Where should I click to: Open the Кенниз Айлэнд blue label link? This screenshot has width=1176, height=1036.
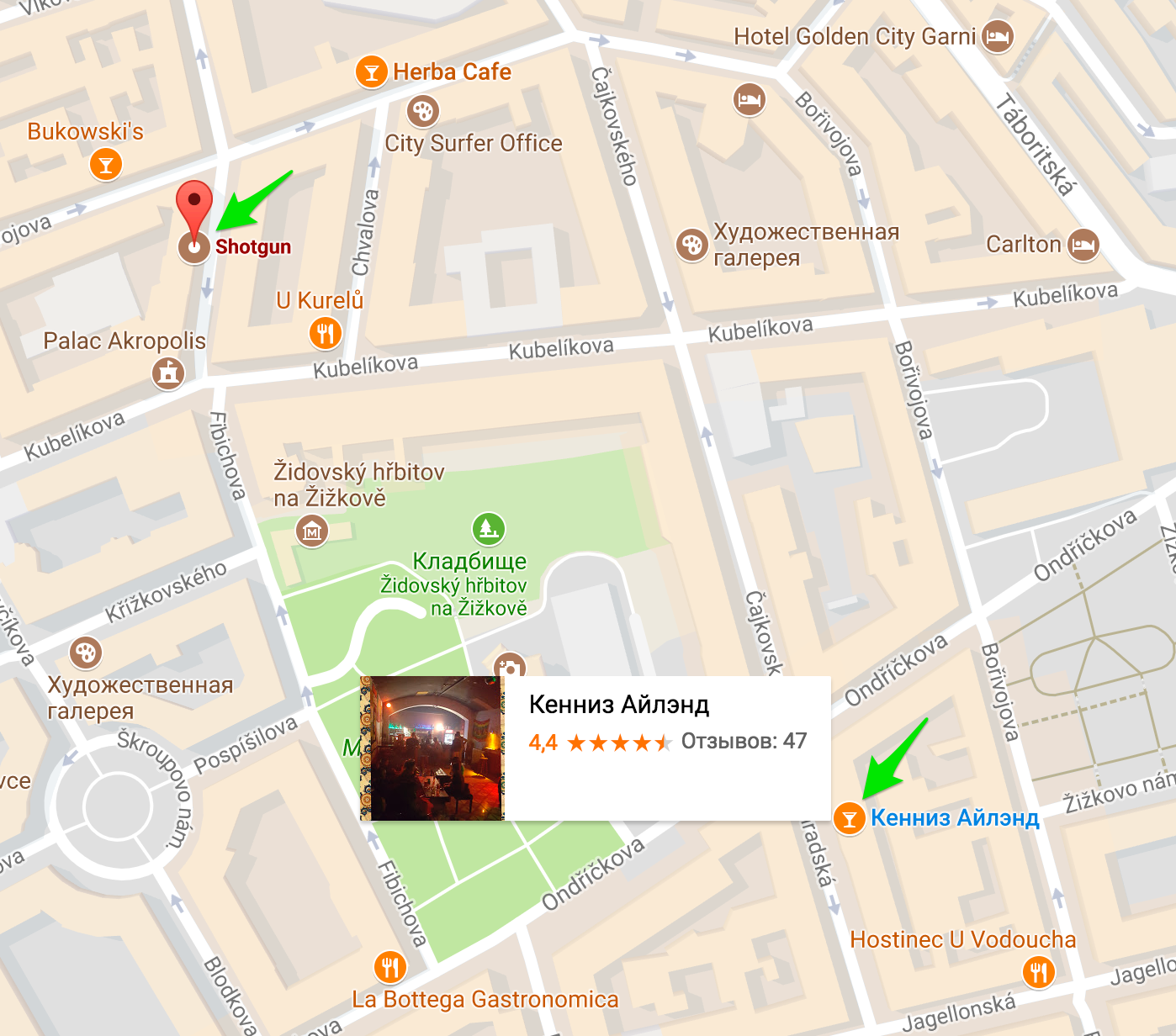[x=955, y=817]
